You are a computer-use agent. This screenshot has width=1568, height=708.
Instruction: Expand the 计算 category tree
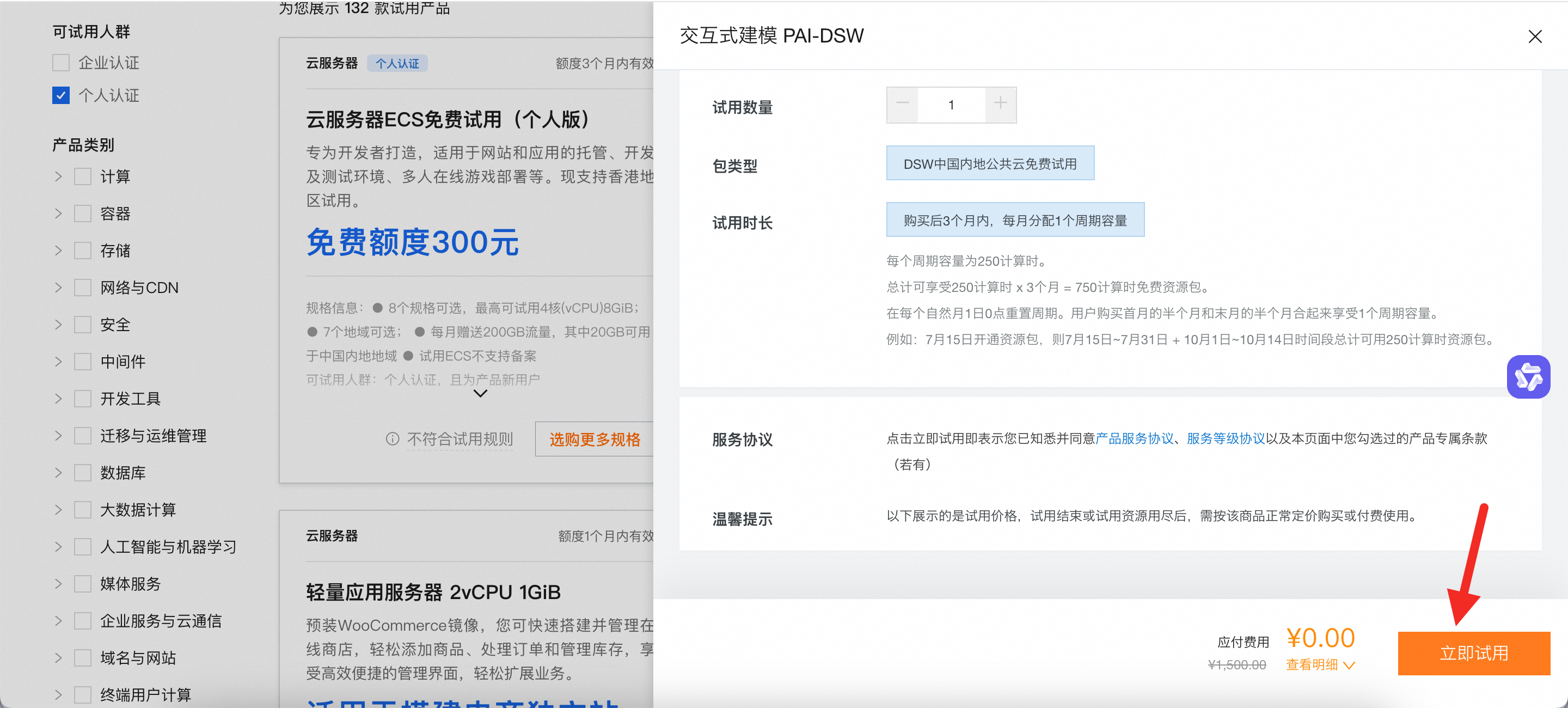tap(58, 176)
